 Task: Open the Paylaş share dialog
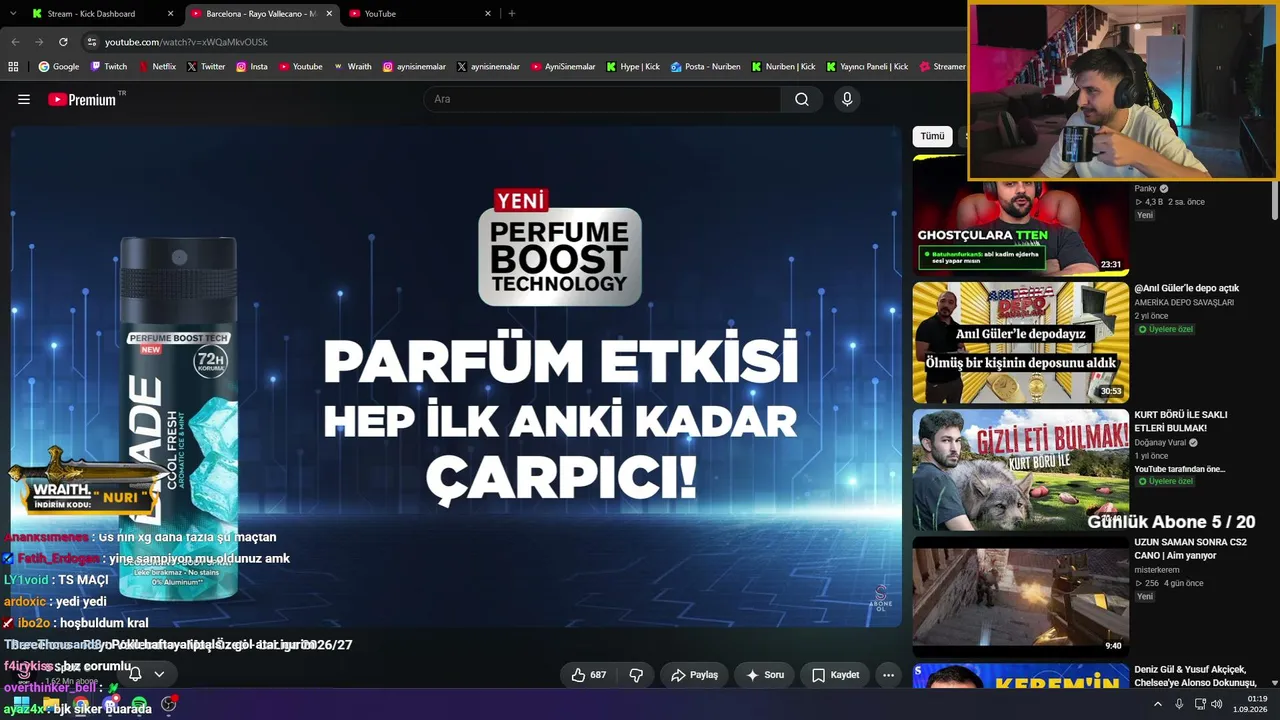694,675
